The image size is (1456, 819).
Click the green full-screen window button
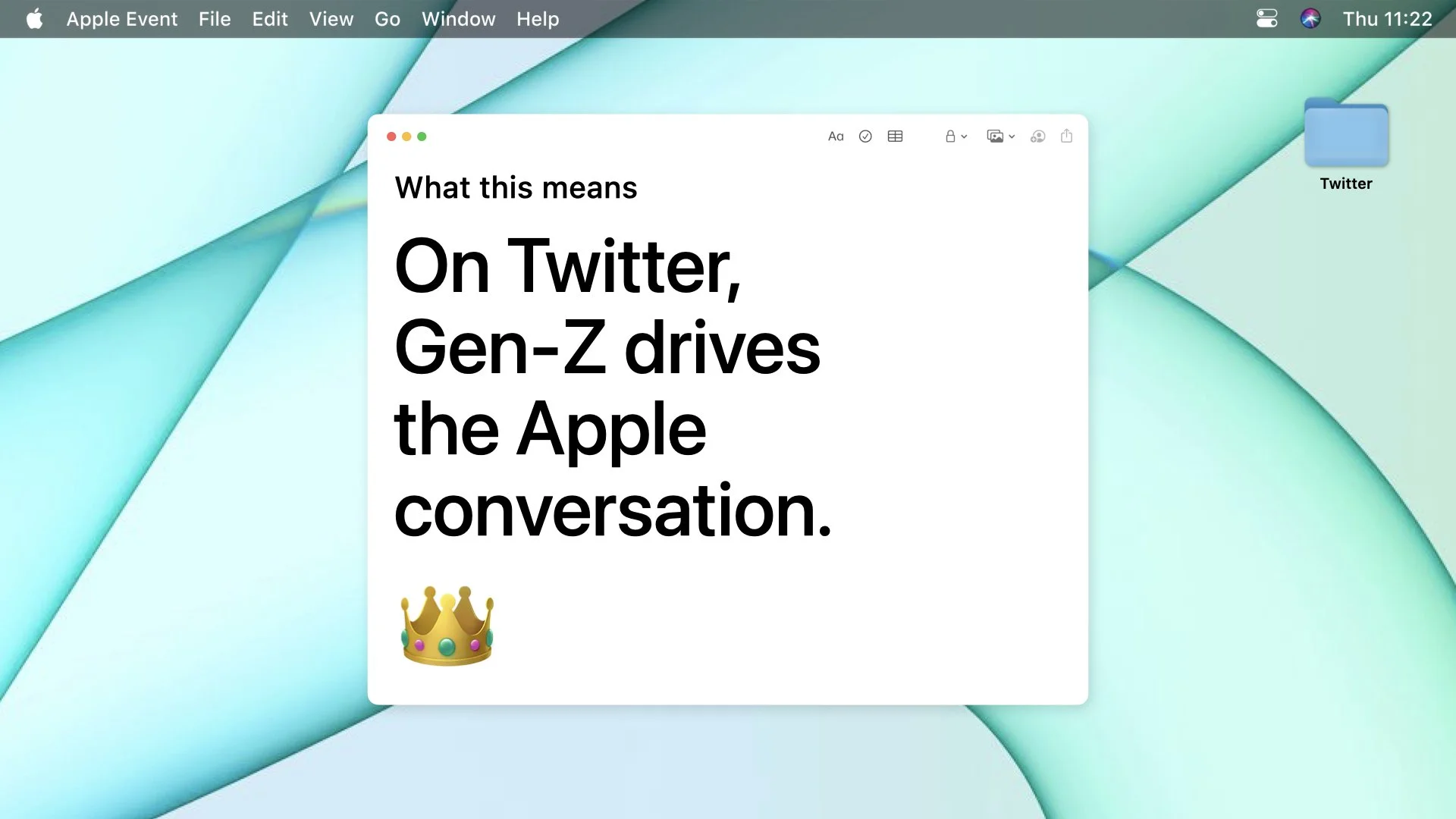pos(422,136)
